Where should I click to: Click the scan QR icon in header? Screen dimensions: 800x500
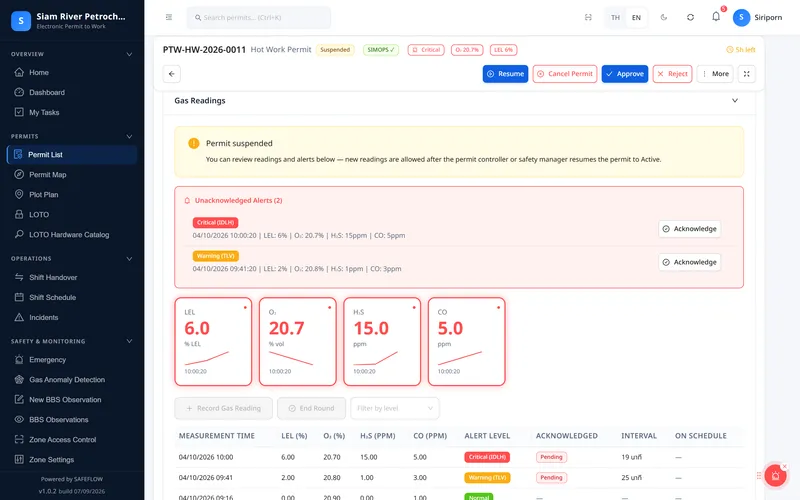[588, 17]
